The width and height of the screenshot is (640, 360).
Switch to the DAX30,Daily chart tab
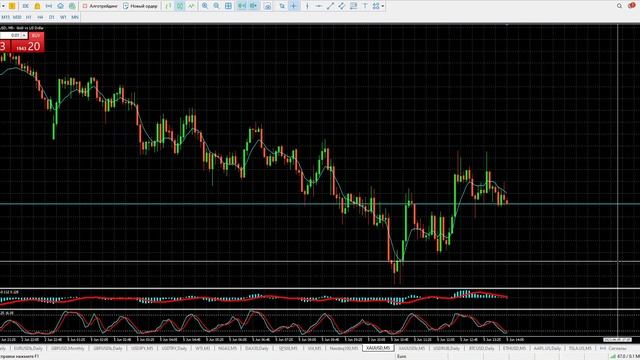point(257,348)
